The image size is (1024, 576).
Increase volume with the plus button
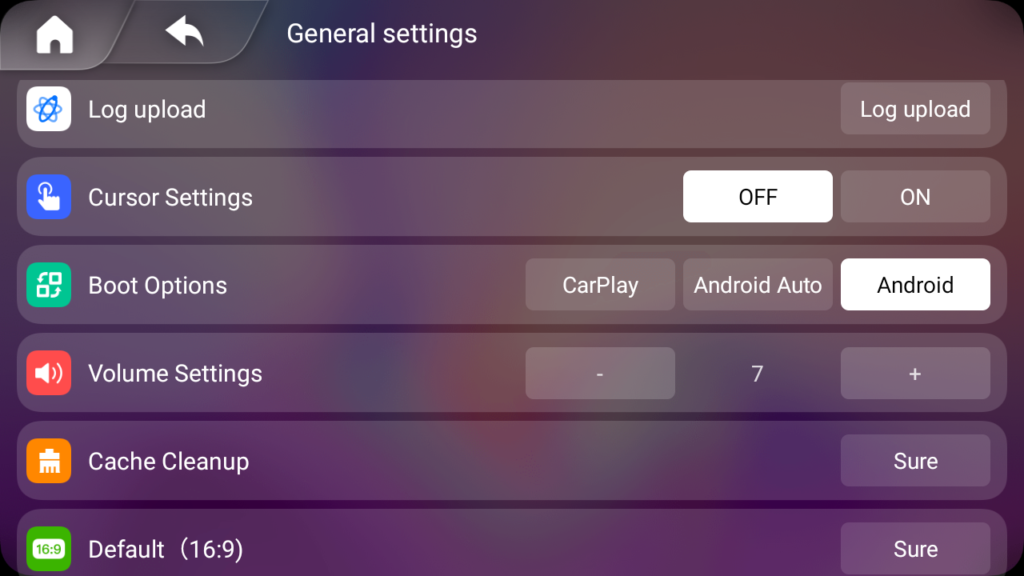(915, 373)
